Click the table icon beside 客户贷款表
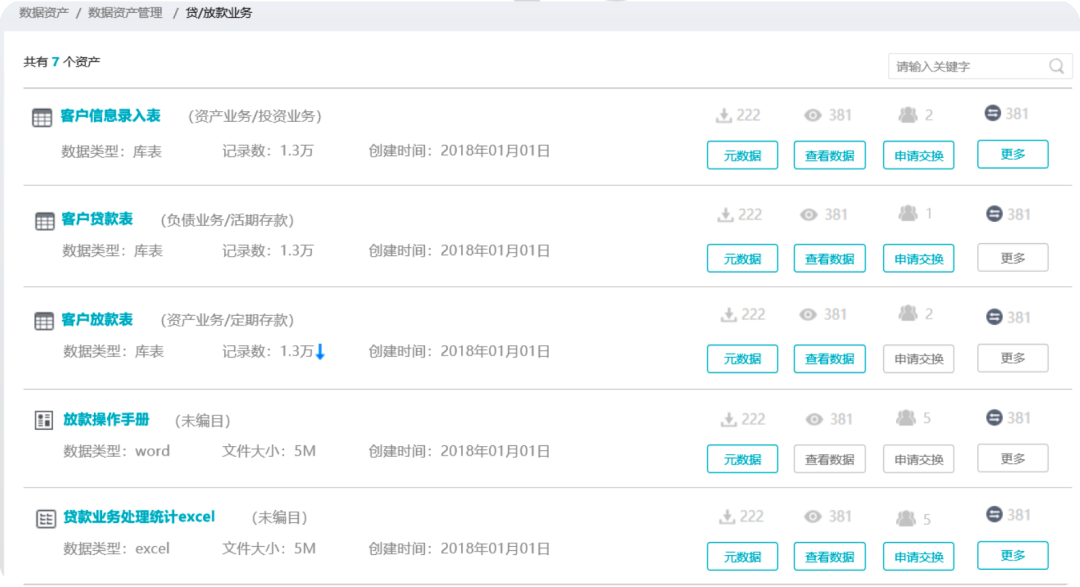 (x=44, y=221)
